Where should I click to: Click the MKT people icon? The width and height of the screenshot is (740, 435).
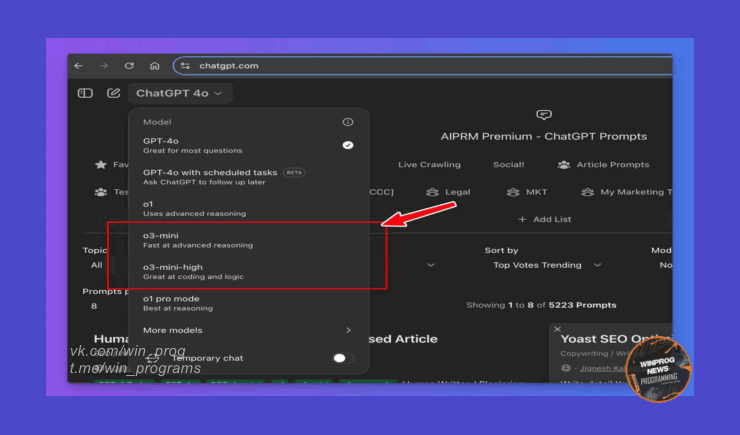click(x=513, y=192)
